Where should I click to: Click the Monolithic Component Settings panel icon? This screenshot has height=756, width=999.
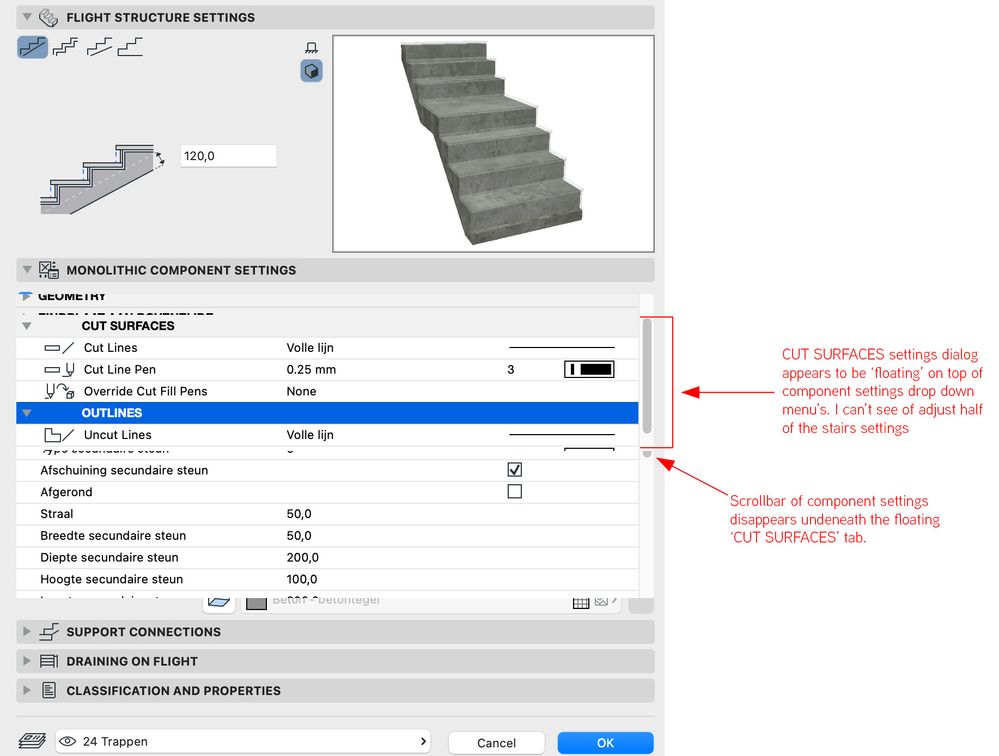[x=48, y=270]
